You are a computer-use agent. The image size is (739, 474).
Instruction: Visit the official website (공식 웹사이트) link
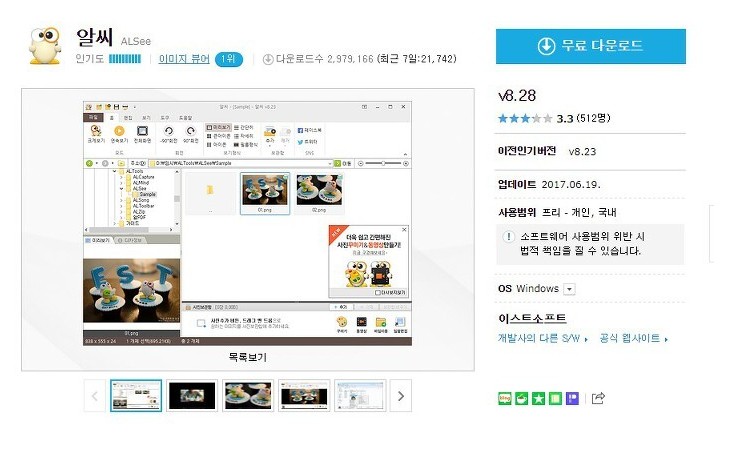(x=633, y=338)
